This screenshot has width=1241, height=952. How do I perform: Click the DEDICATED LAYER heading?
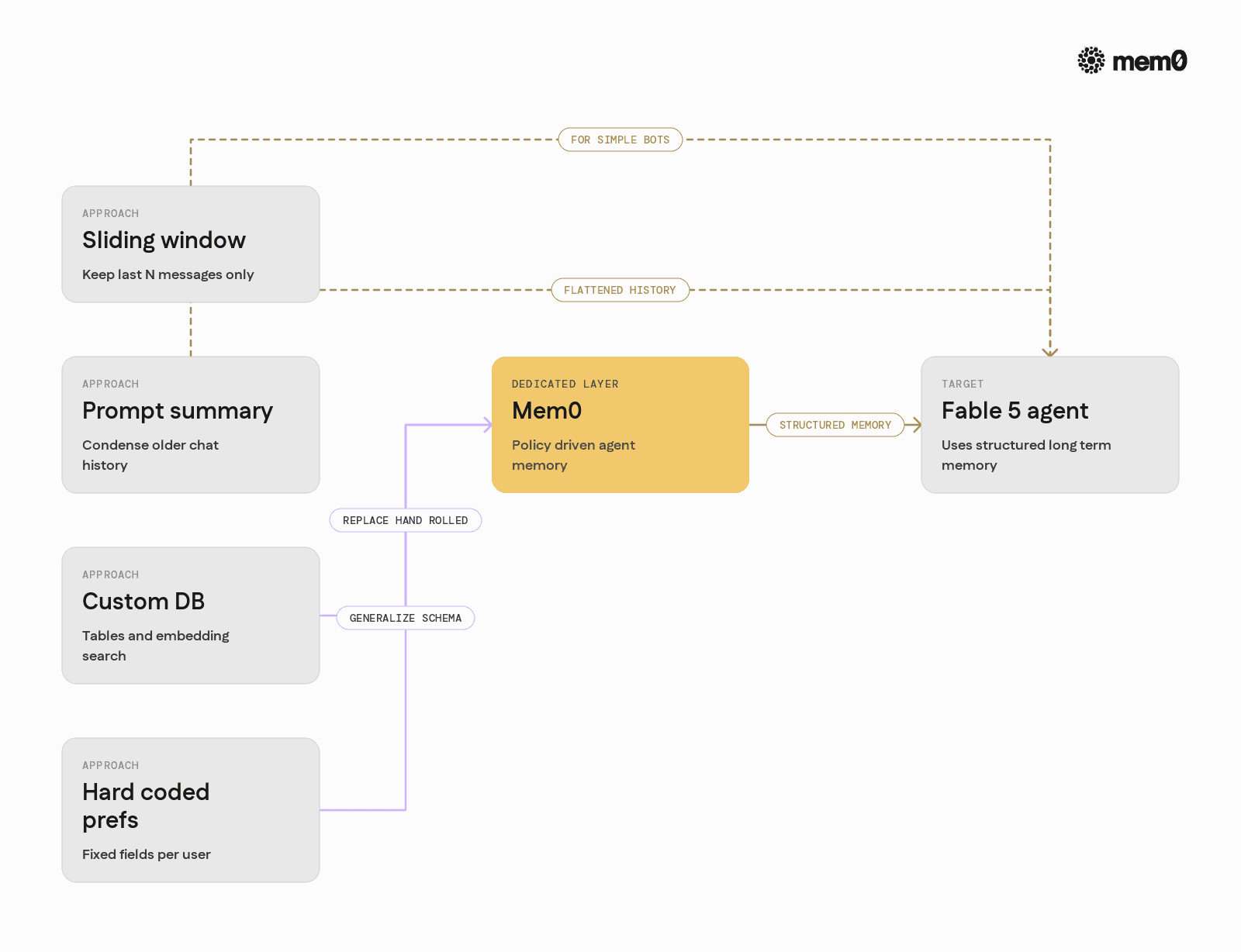point(565,384)
